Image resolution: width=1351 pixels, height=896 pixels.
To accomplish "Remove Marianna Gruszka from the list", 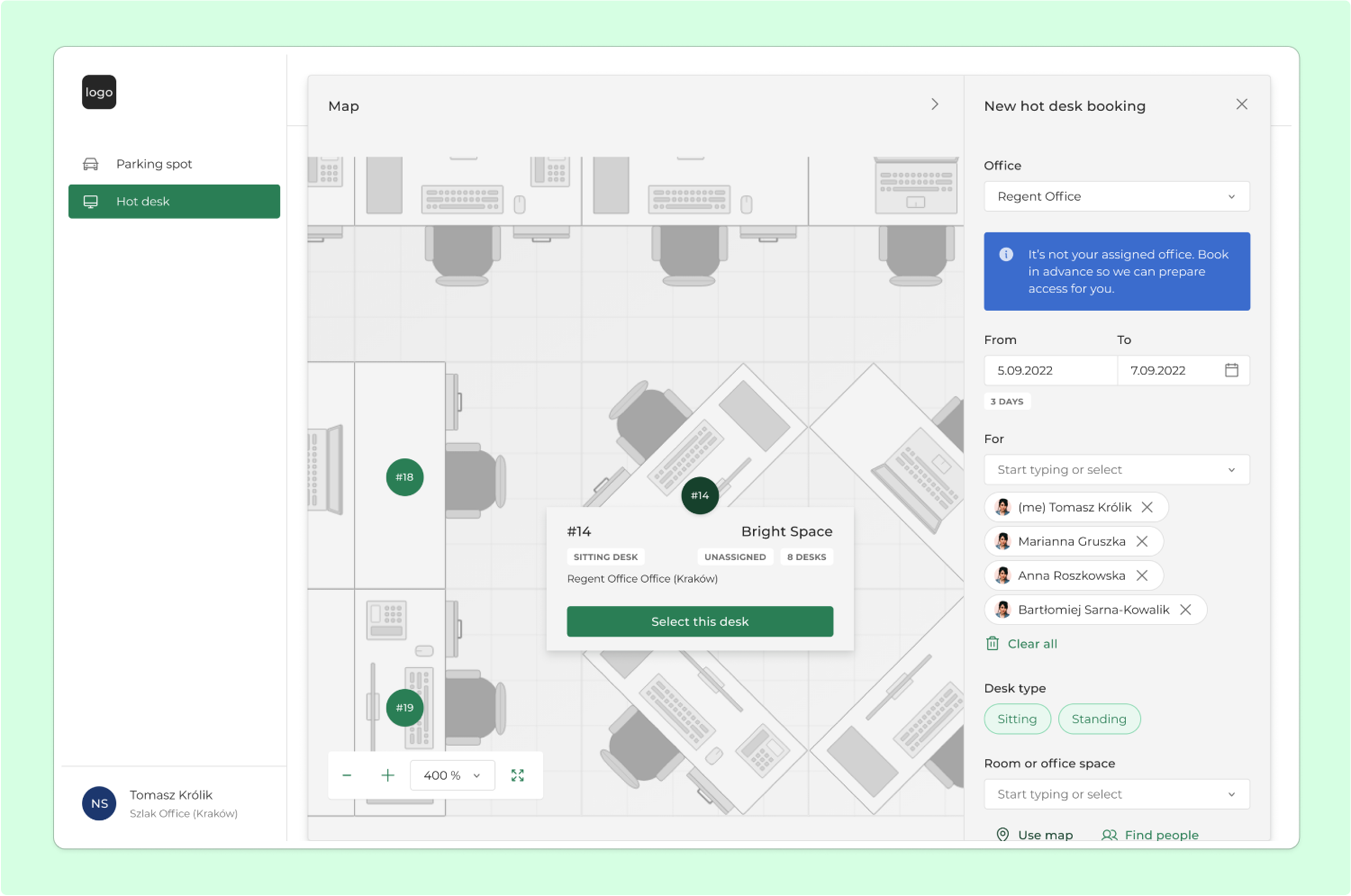I will 1142,541.
